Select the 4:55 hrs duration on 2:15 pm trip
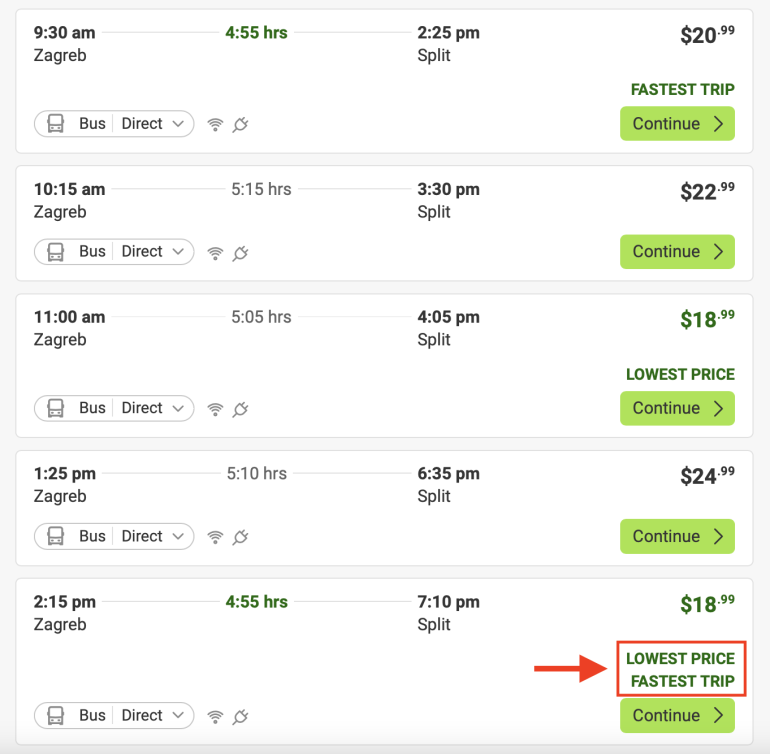Image resolution: width=770 pixels, height=754 pixels. [x=256, y=602]
